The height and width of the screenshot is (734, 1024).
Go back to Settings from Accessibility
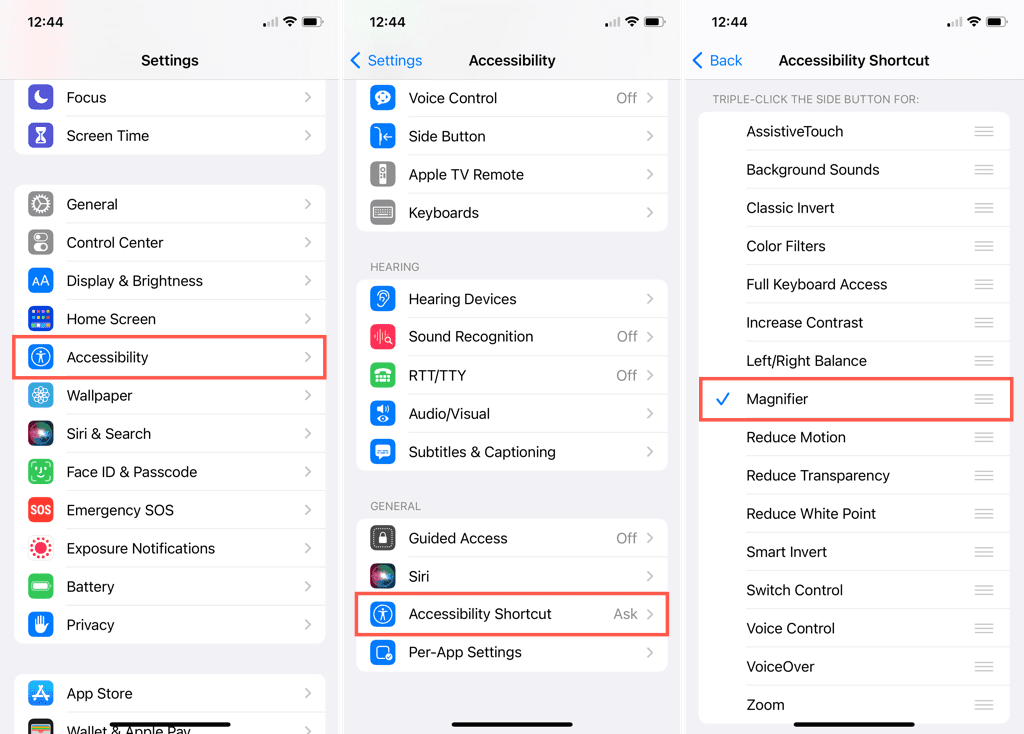pos(387,61)
